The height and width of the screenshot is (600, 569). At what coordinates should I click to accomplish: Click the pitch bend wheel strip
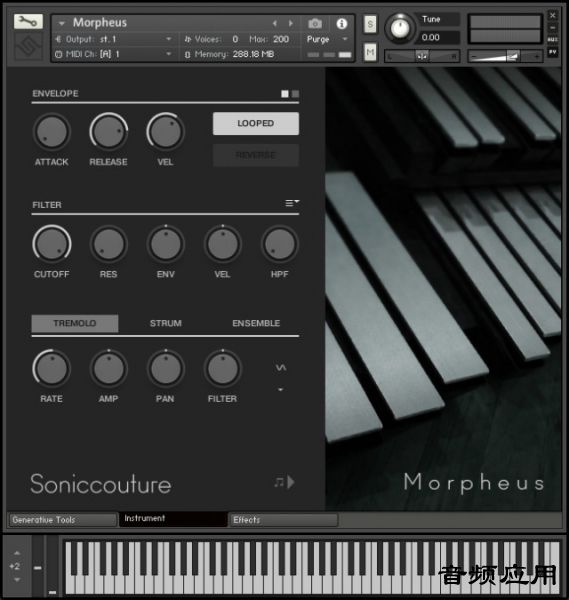[37, 566]
